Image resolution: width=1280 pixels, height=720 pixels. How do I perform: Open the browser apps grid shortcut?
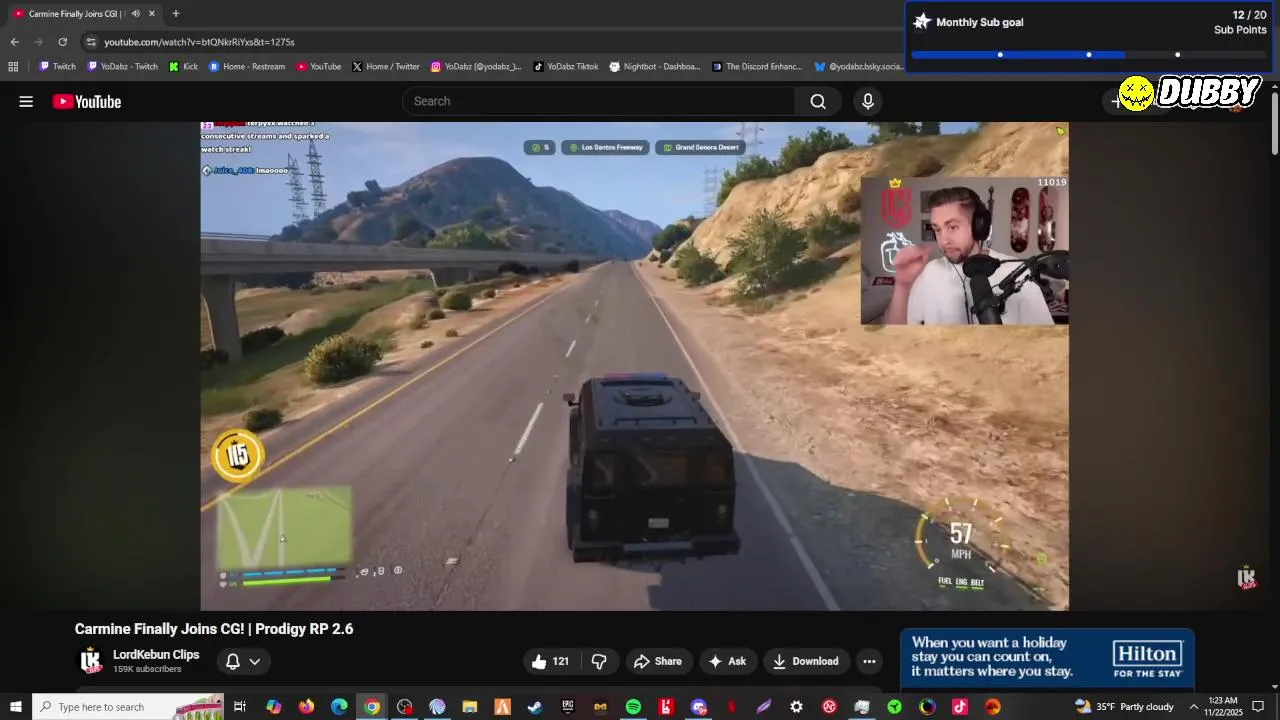[13, 67]
